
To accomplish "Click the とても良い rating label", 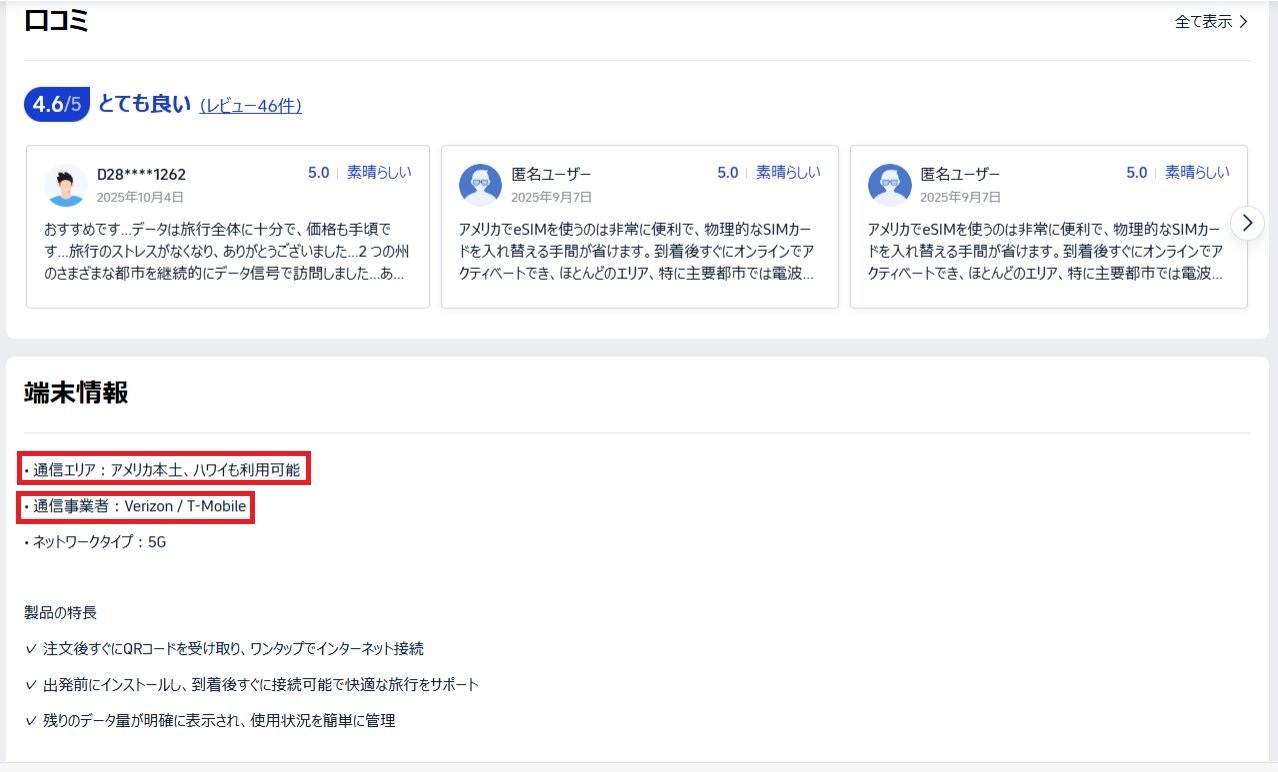I will coord(144,104).
